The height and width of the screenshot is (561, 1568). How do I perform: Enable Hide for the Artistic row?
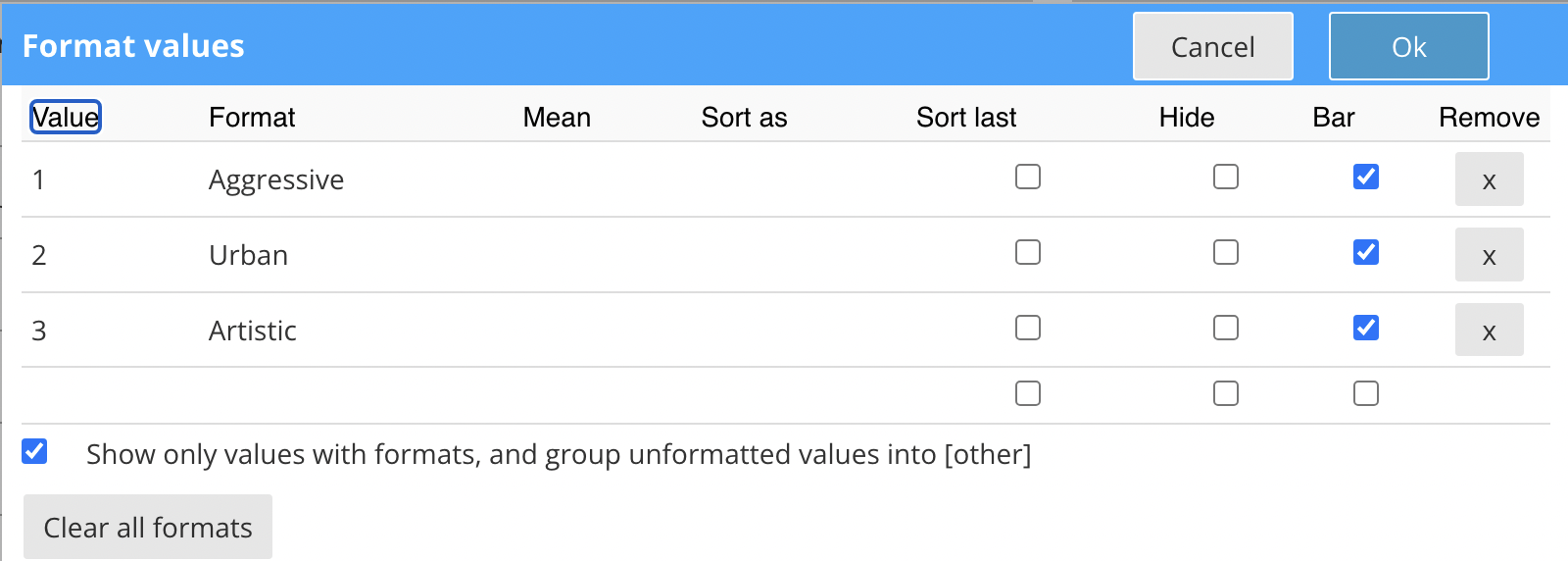coord(1225,328)
